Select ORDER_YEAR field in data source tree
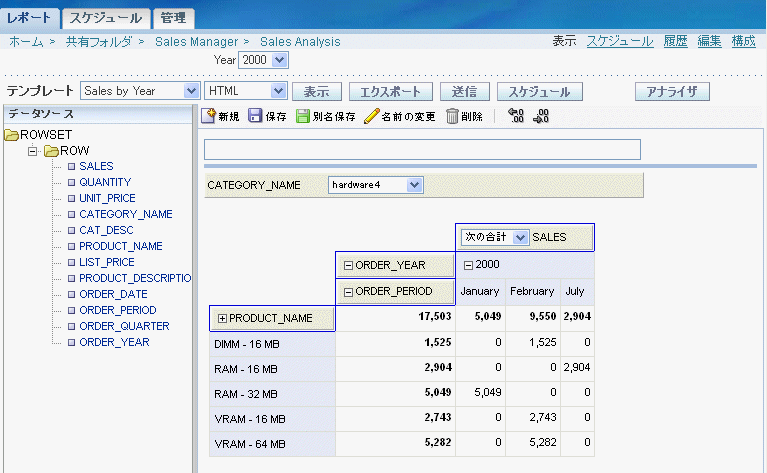The width and height of the screenshot is (767, 473). point(114,342)
